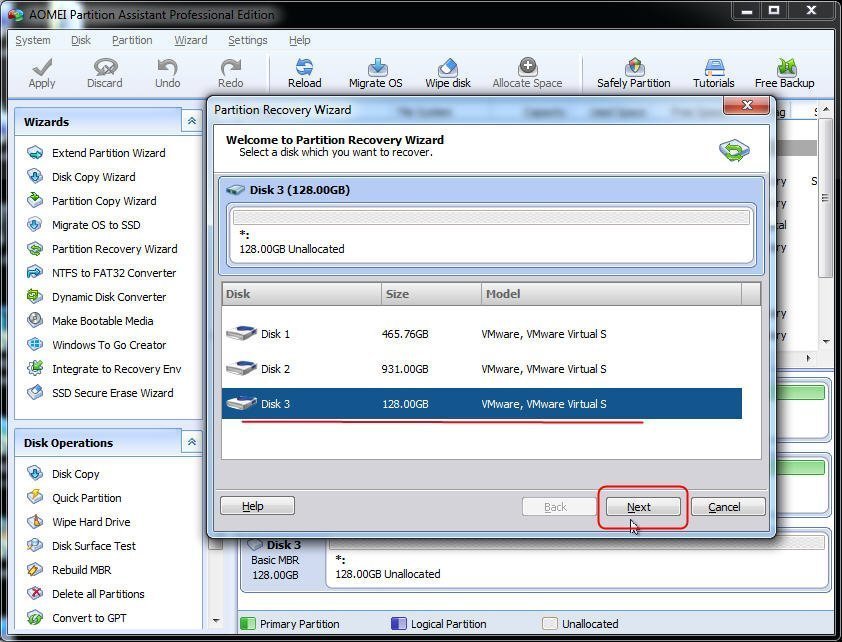The image size is (842, 642).
Task: Click the Wipe disk toolbar icon
Action: pyautogui.click(x=448, y=73)
